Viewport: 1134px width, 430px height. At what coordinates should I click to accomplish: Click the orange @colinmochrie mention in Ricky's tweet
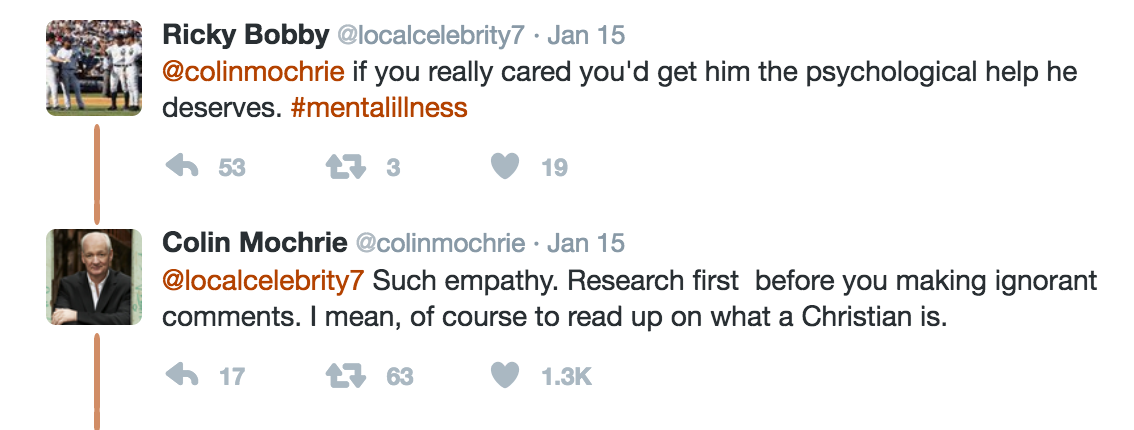[253, 73]
